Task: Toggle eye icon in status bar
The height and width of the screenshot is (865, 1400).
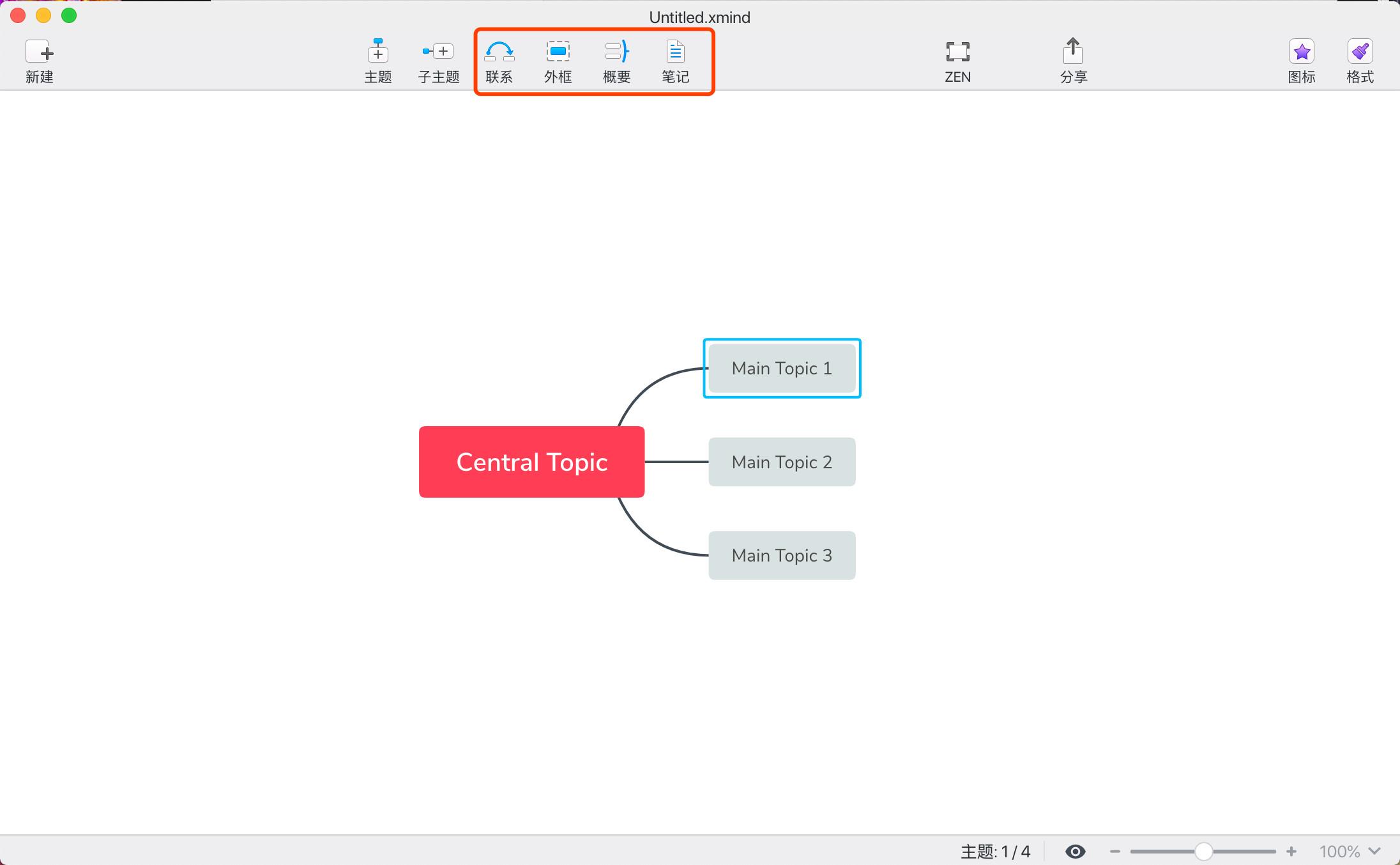Action: [x=1075, y=851]
